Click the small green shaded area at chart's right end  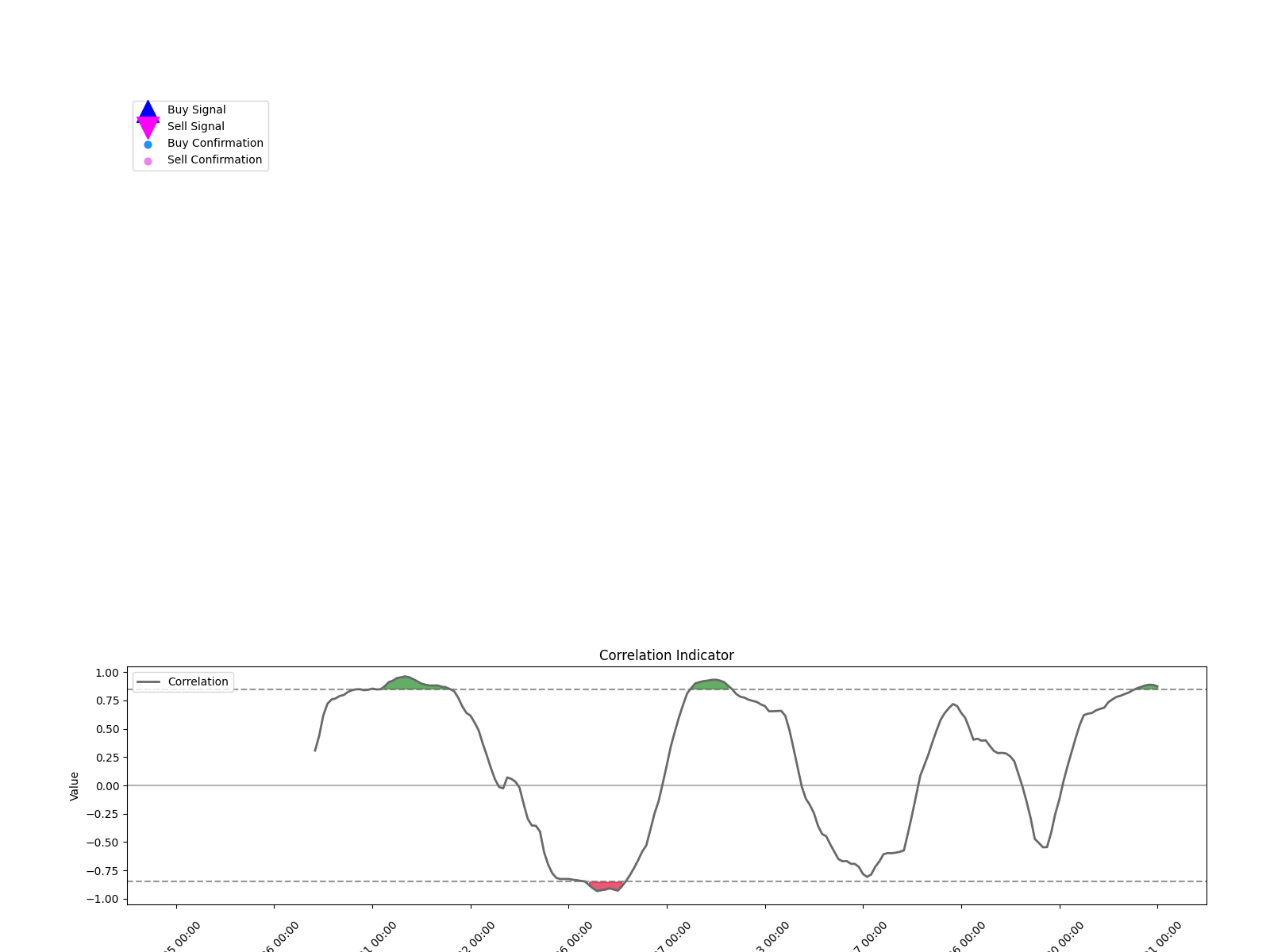(1148, 687)
